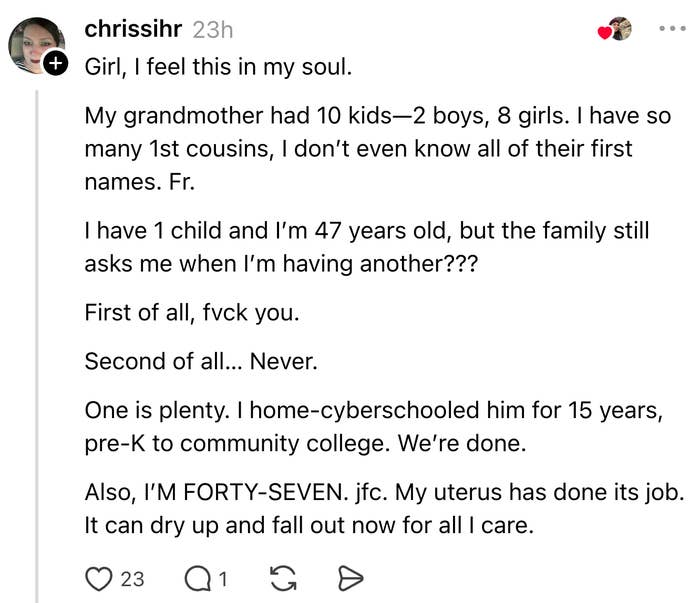Share the post with the paper plane icon
Screen dimensions: 700x603
coord(350,578)
